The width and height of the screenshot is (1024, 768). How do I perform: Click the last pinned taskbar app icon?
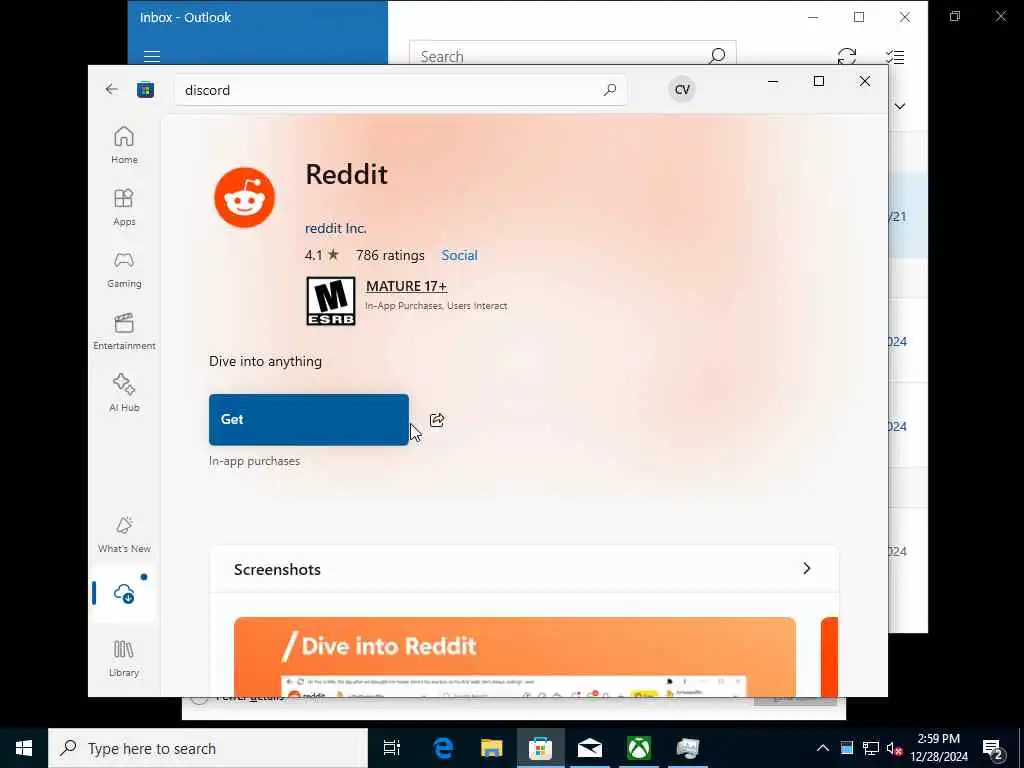pos(687,748)
